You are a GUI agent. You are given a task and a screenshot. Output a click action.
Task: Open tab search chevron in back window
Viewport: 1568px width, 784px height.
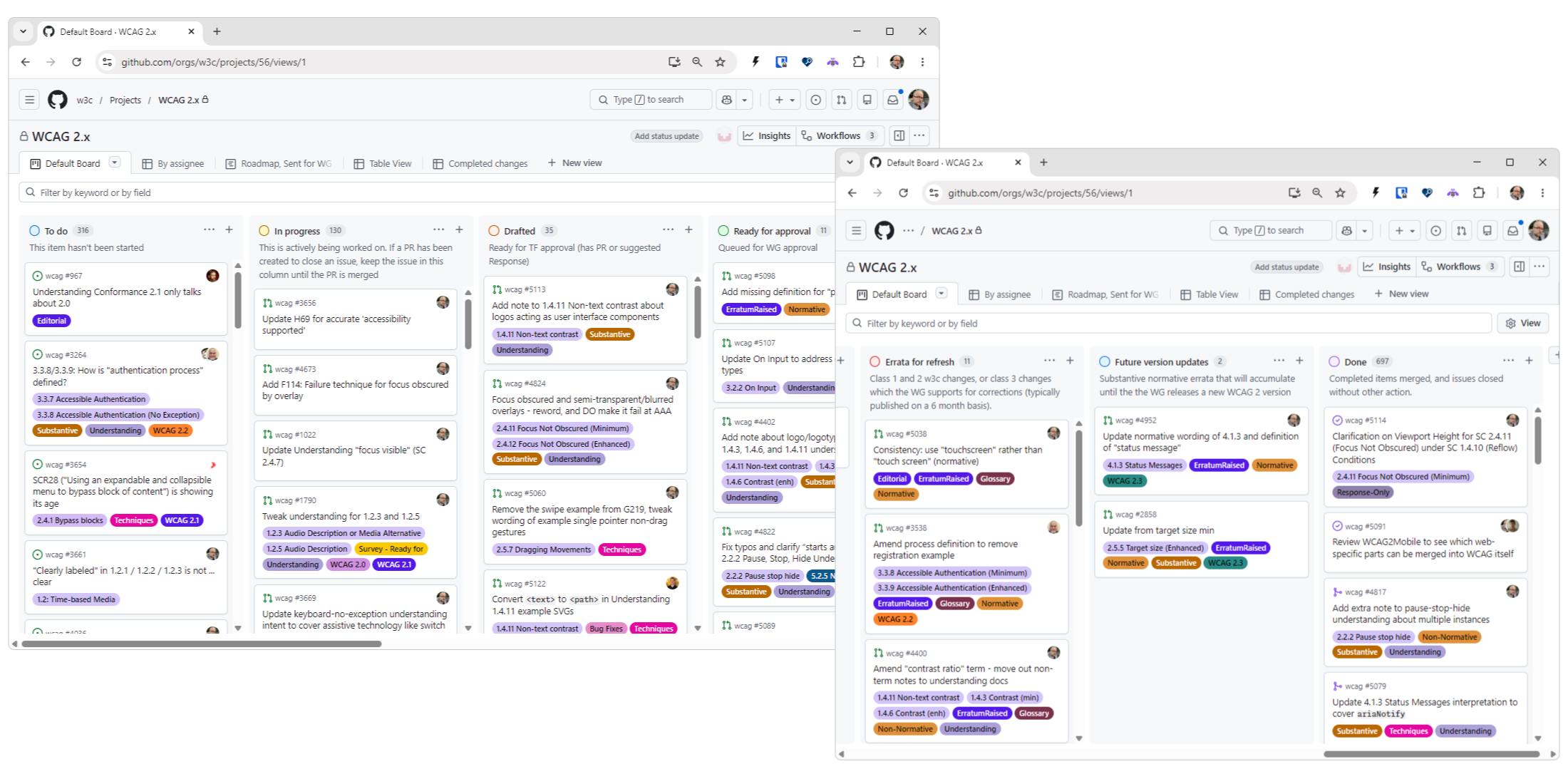(24, 31)
